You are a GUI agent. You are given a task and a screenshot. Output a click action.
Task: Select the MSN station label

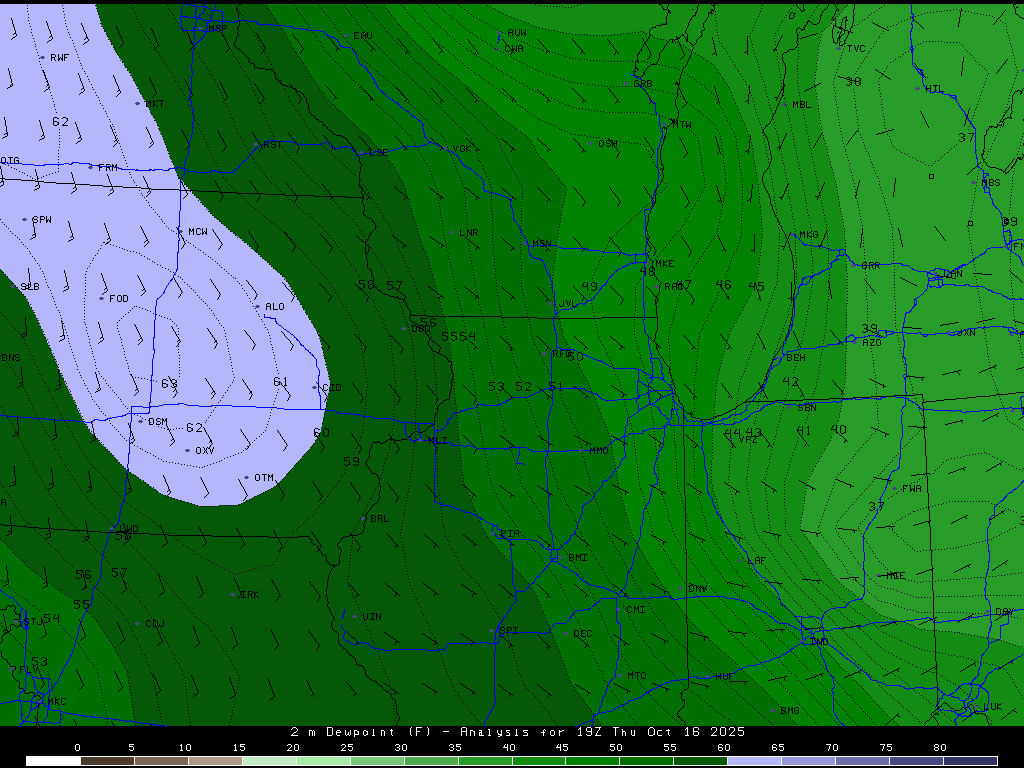click(541, 244)
